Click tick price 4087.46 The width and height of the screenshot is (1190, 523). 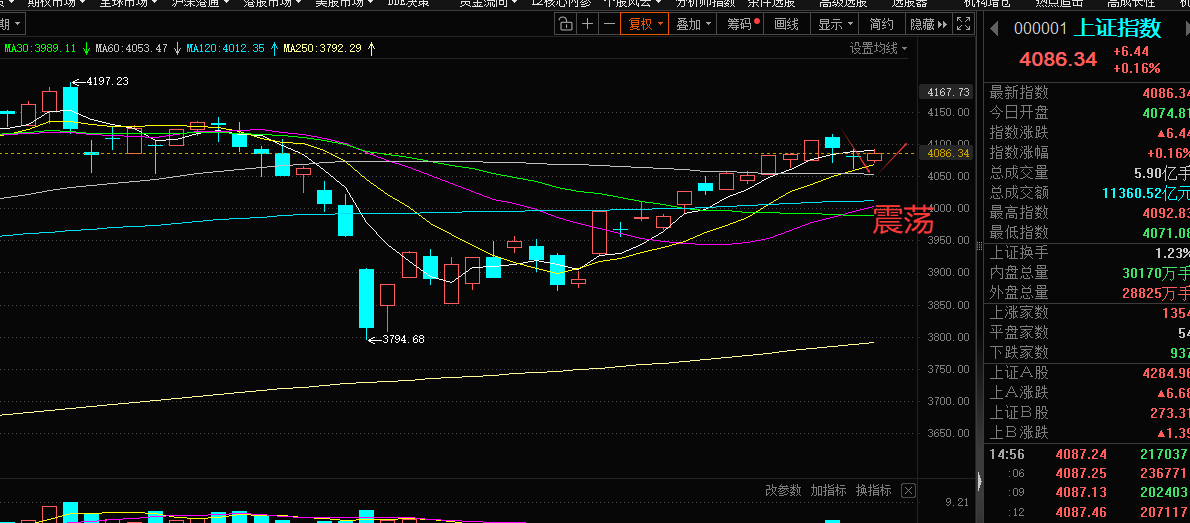point(1081,512)
